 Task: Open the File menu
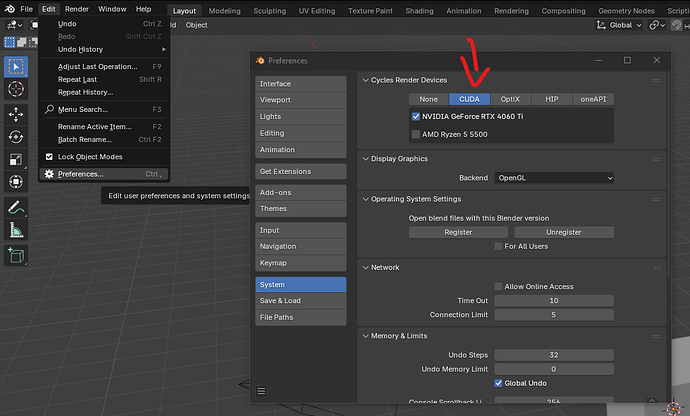(x=26, y=9)
